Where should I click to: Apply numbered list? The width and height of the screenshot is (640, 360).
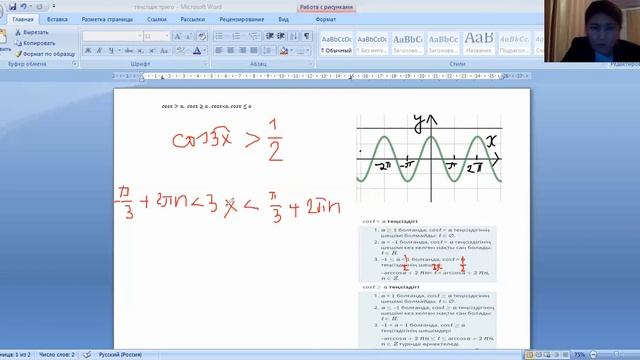point(236,36)
